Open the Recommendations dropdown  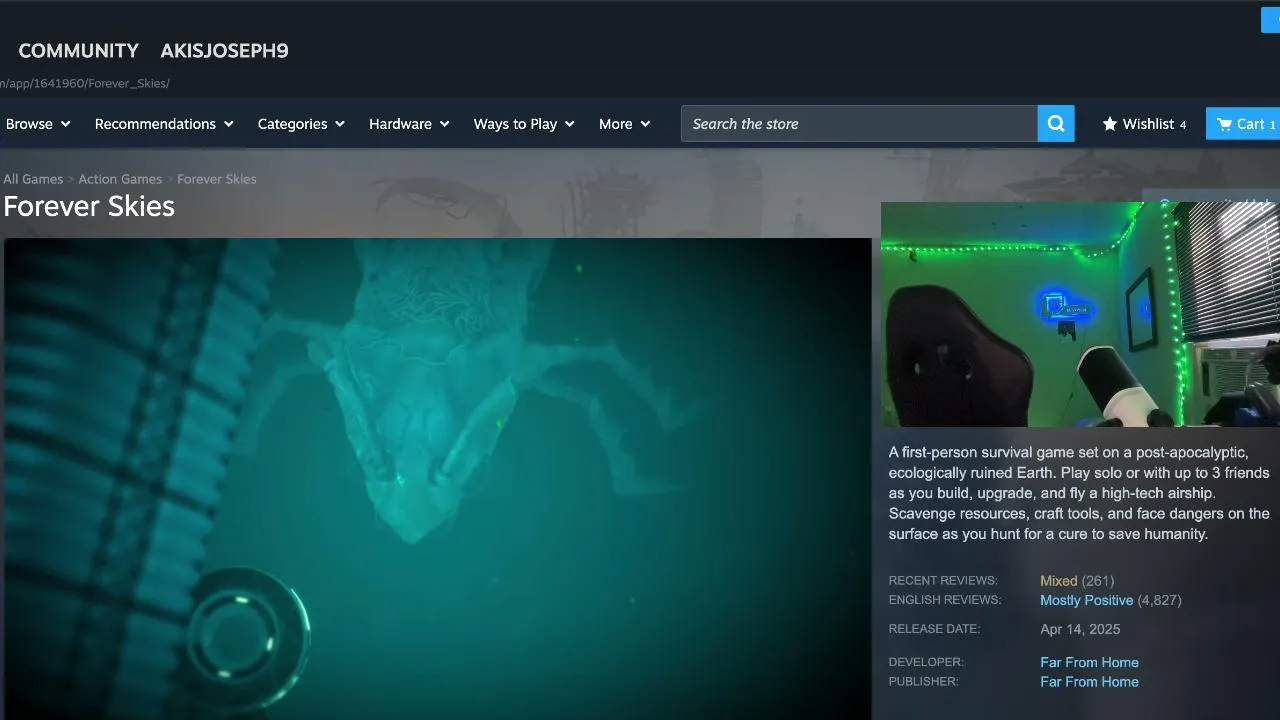click(x=164, y=124)
